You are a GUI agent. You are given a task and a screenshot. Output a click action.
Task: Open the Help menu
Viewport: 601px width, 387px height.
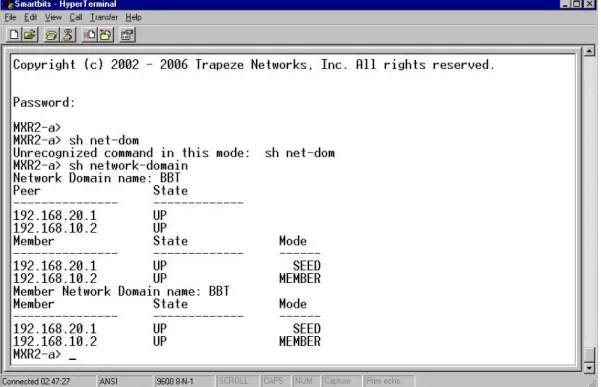tap(133, 17)
